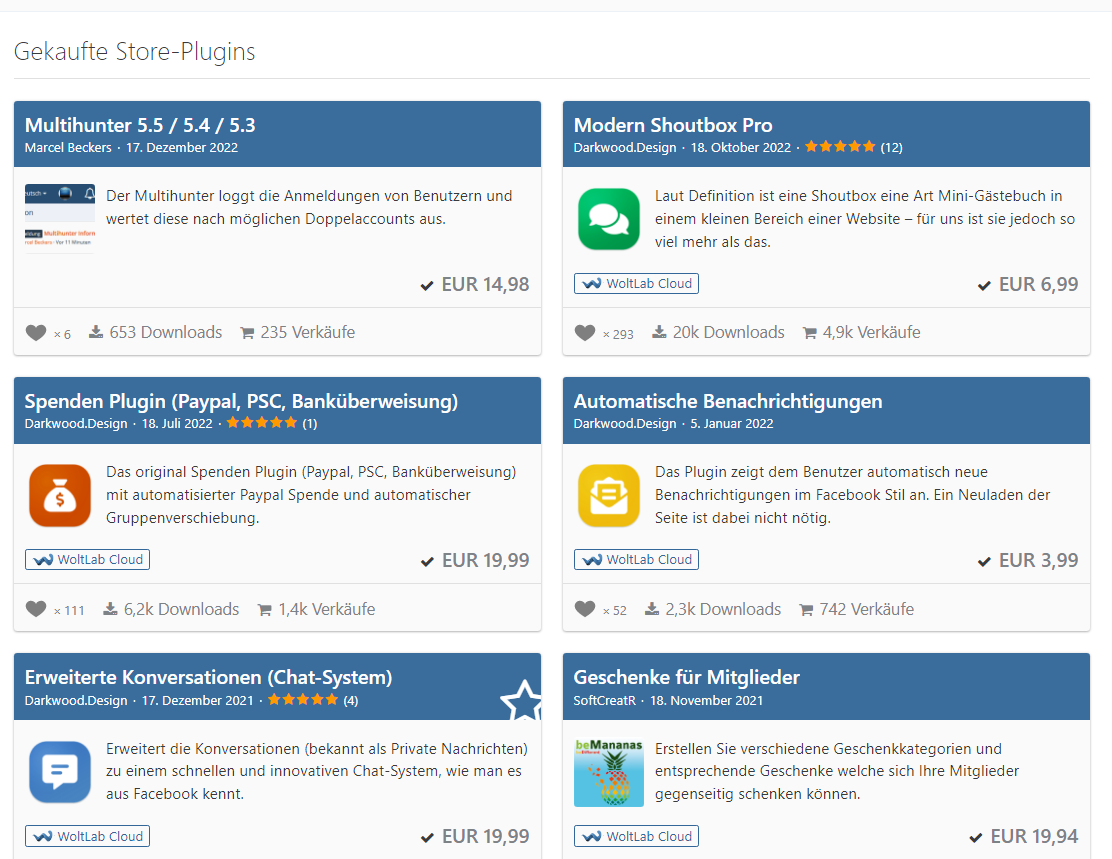1112x859 pixels.
Task: Click SoftCreatR author link
Action: click(x=606, y=700)
